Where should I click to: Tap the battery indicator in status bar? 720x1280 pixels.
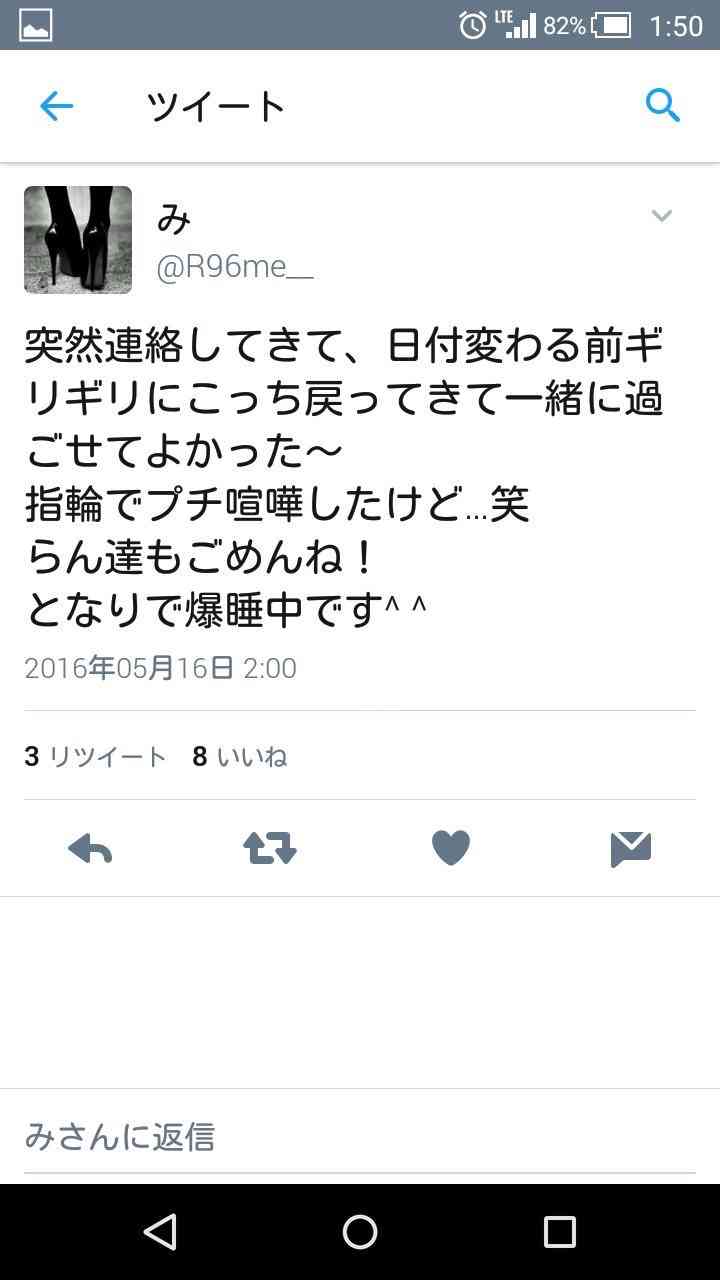pos(612,25)
